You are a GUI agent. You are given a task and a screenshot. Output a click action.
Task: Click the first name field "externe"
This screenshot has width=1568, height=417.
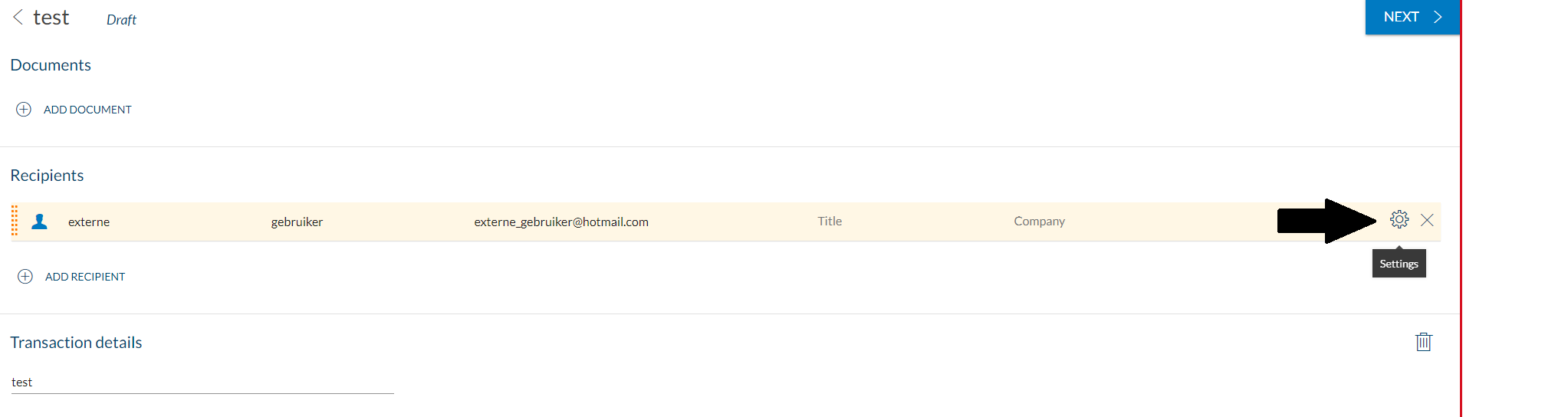click(x=89, y=222)
